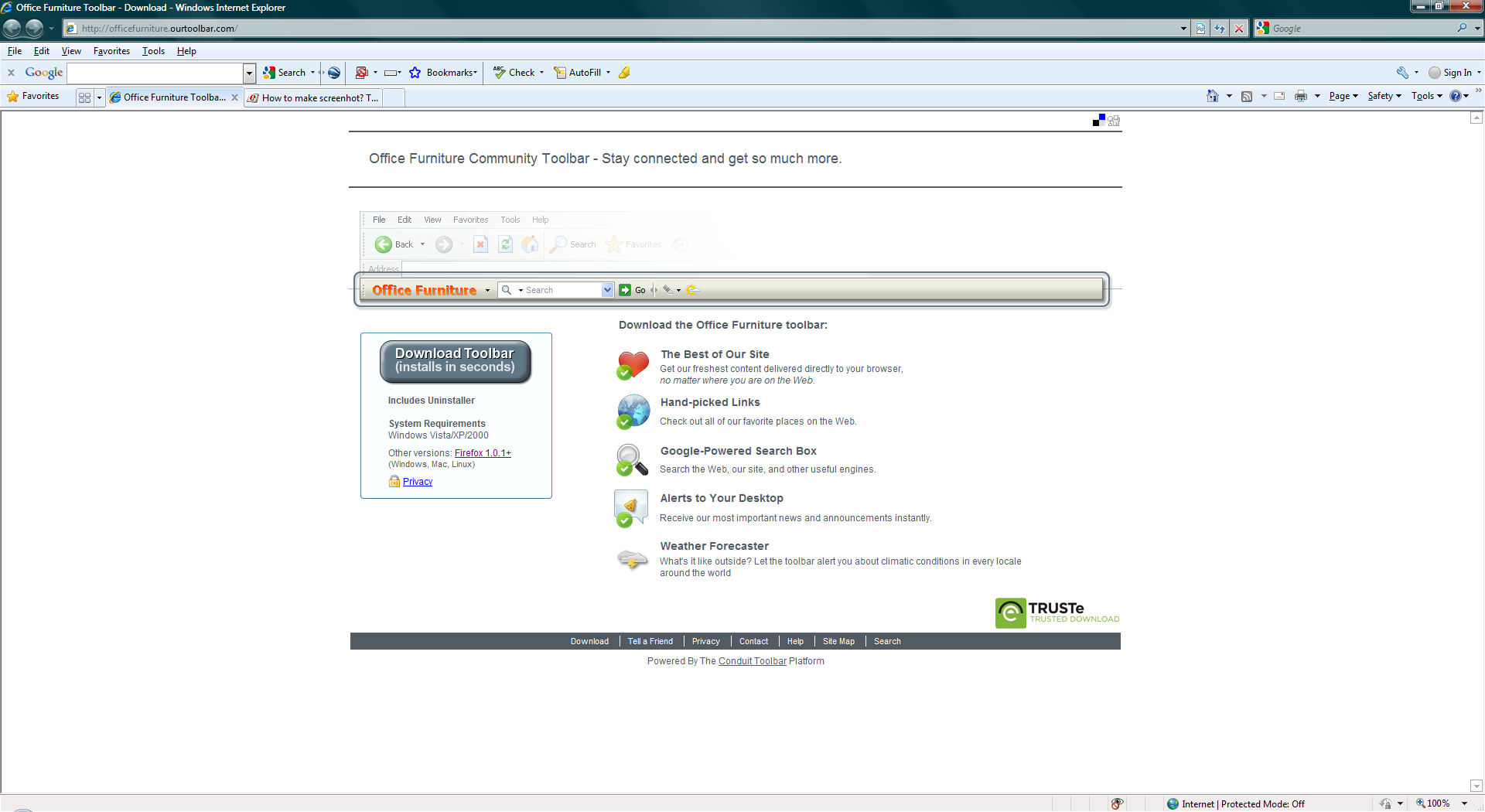Click Tell a Friend in footer bar
The image size is (1485, 812).
click(x=650, y=641)
